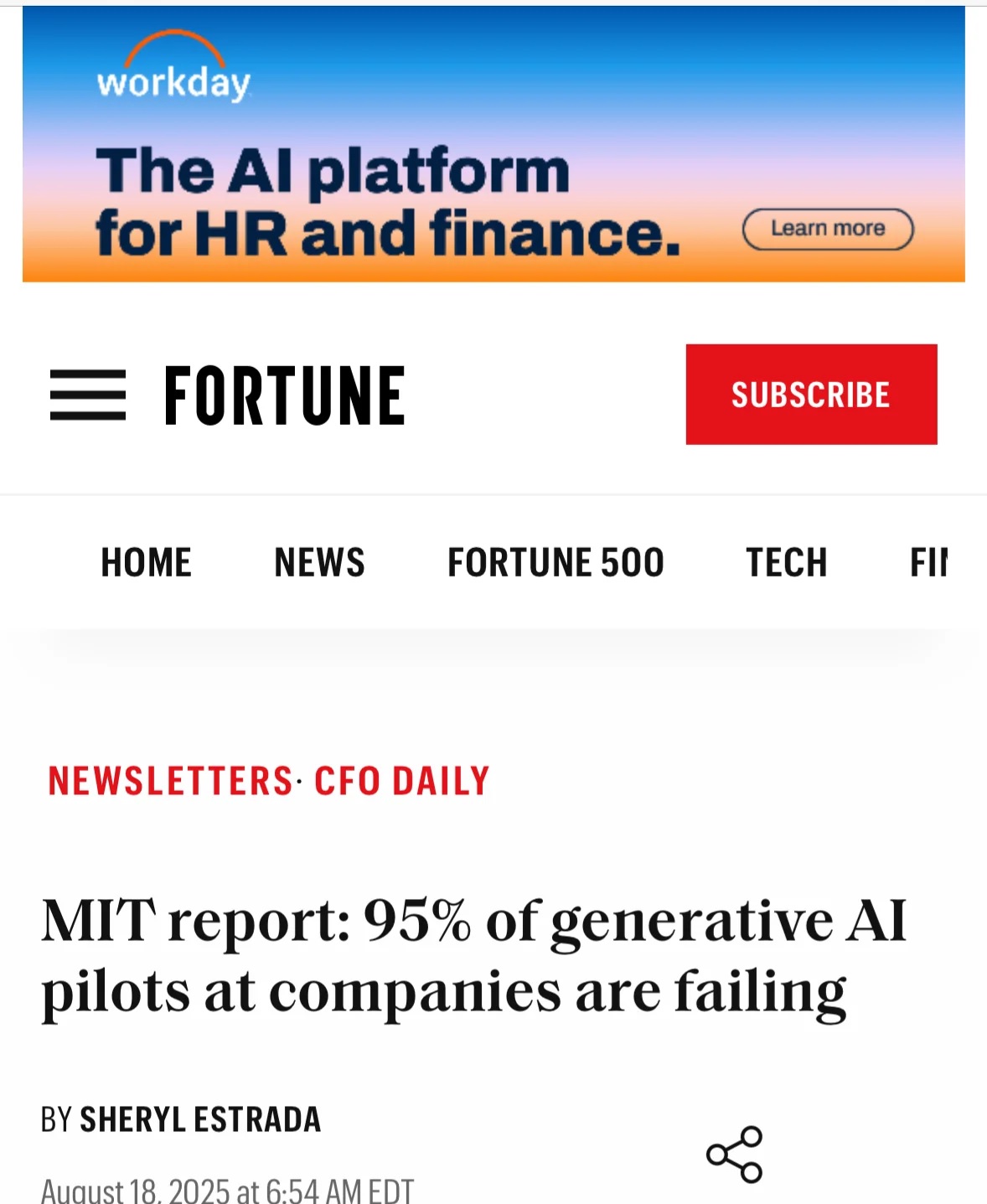The width and height of the screenshot is (987, 1204).
Task: Tap the "BY" byline label
Action: coord(57,1119)
